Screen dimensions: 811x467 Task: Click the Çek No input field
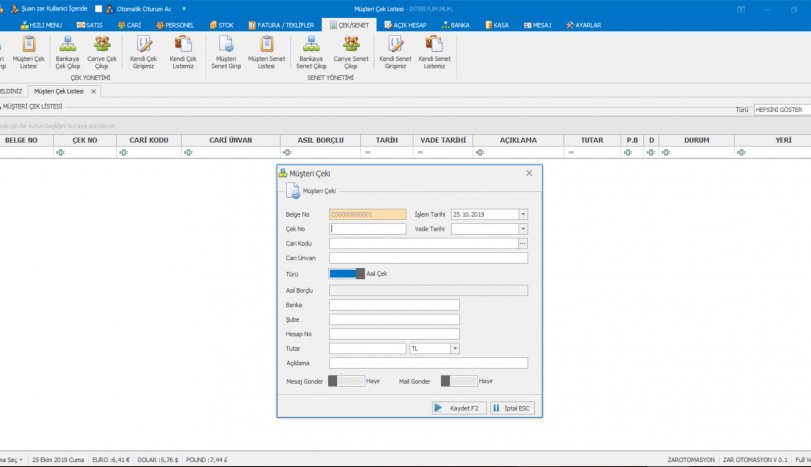click(x=367, y=229)
